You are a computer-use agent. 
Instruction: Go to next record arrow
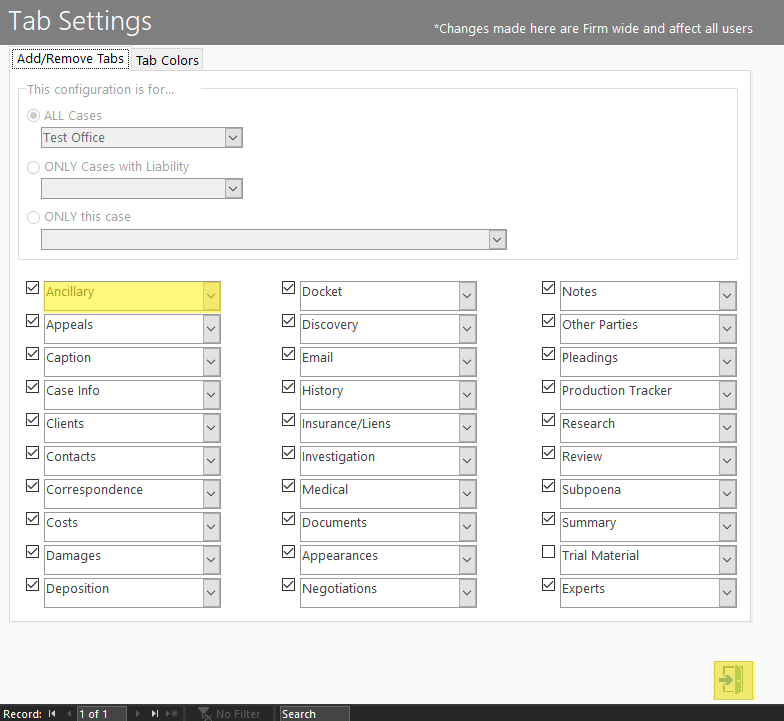[138, 714]
